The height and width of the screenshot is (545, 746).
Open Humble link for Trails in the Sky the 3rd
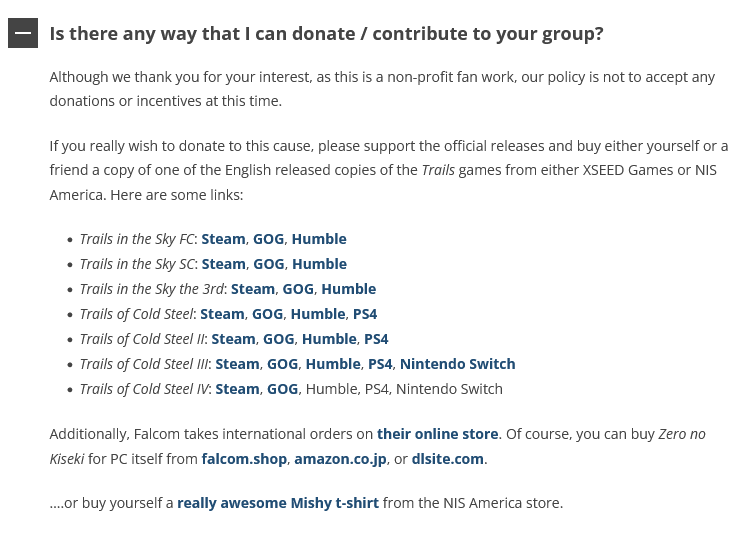tap(349, 289)
